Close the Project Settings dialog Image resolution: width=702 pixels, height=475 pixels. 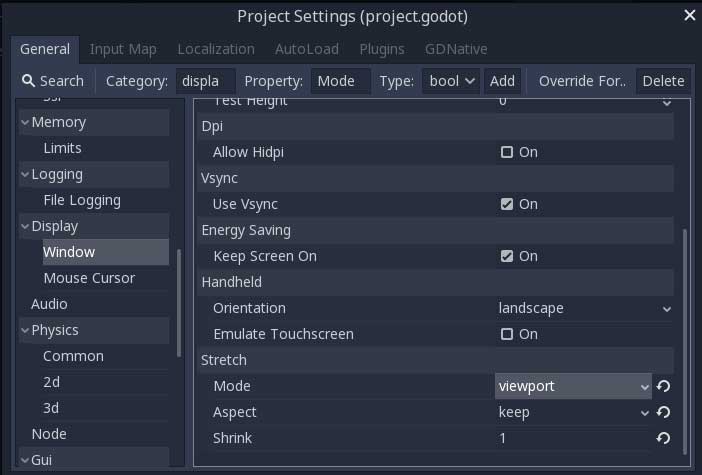689,15
